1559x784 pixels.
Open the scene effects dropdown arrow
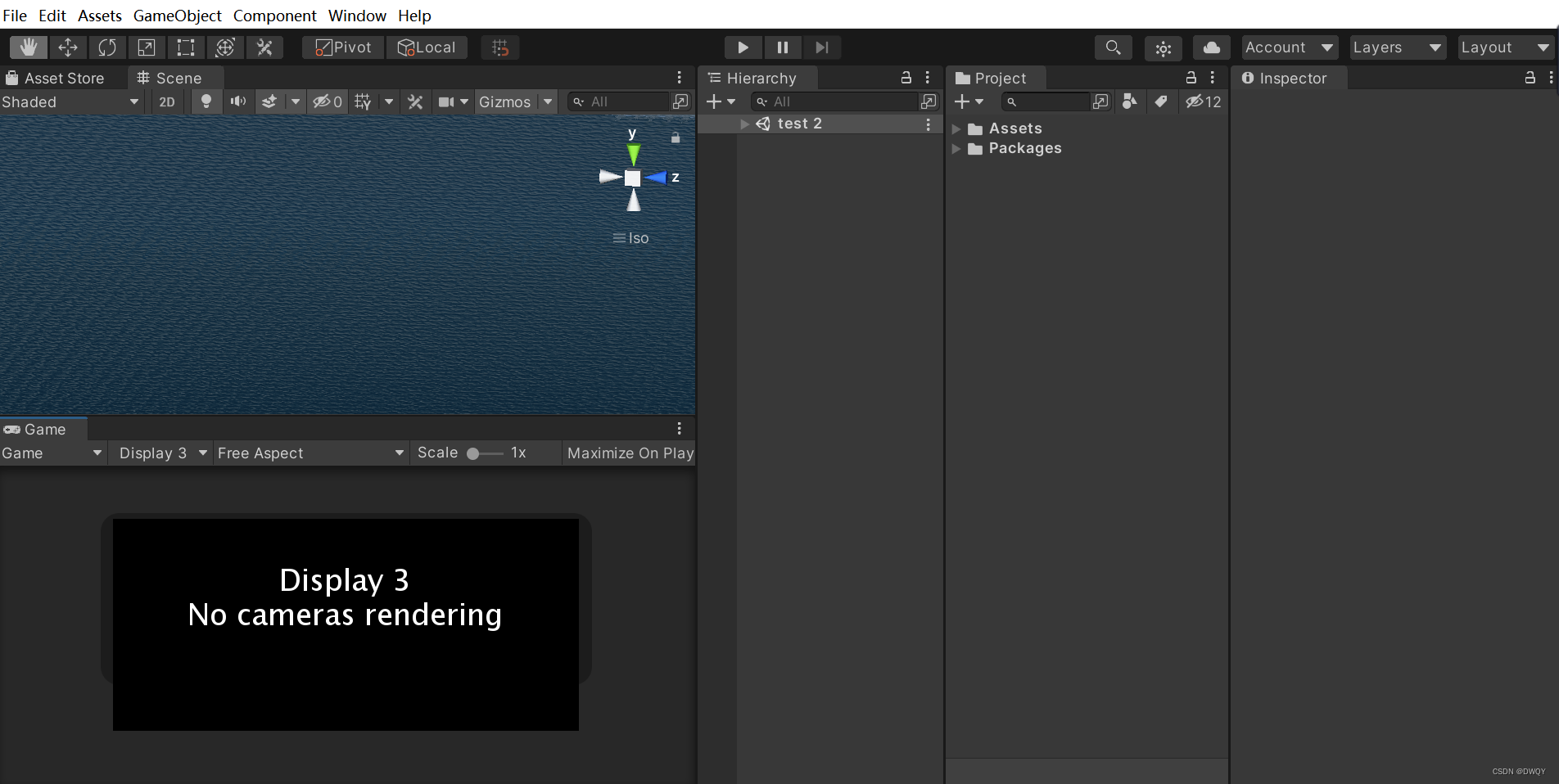296,102
